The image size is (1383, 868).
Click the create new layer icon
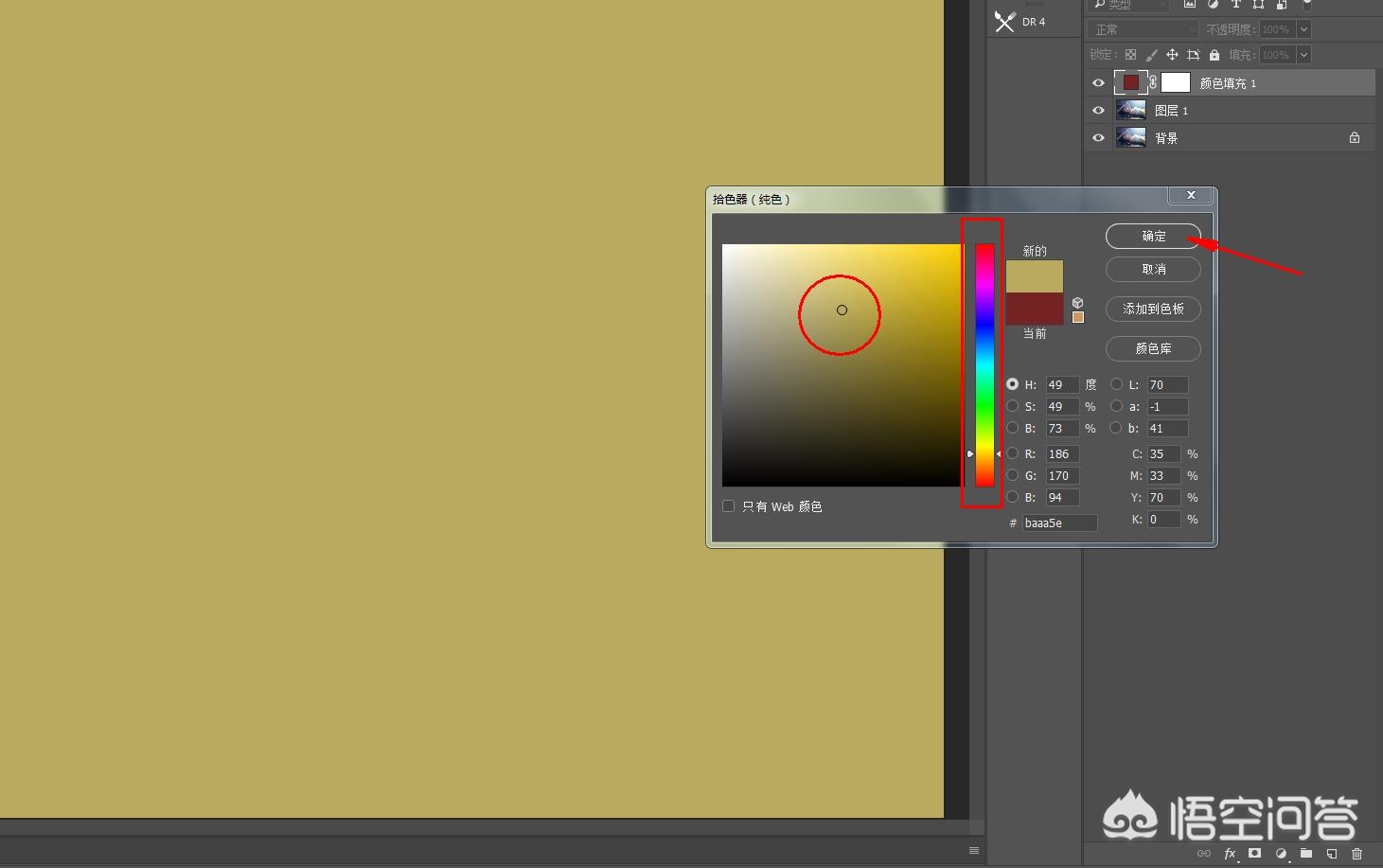pyautogui.click(x=1332, y=853)
